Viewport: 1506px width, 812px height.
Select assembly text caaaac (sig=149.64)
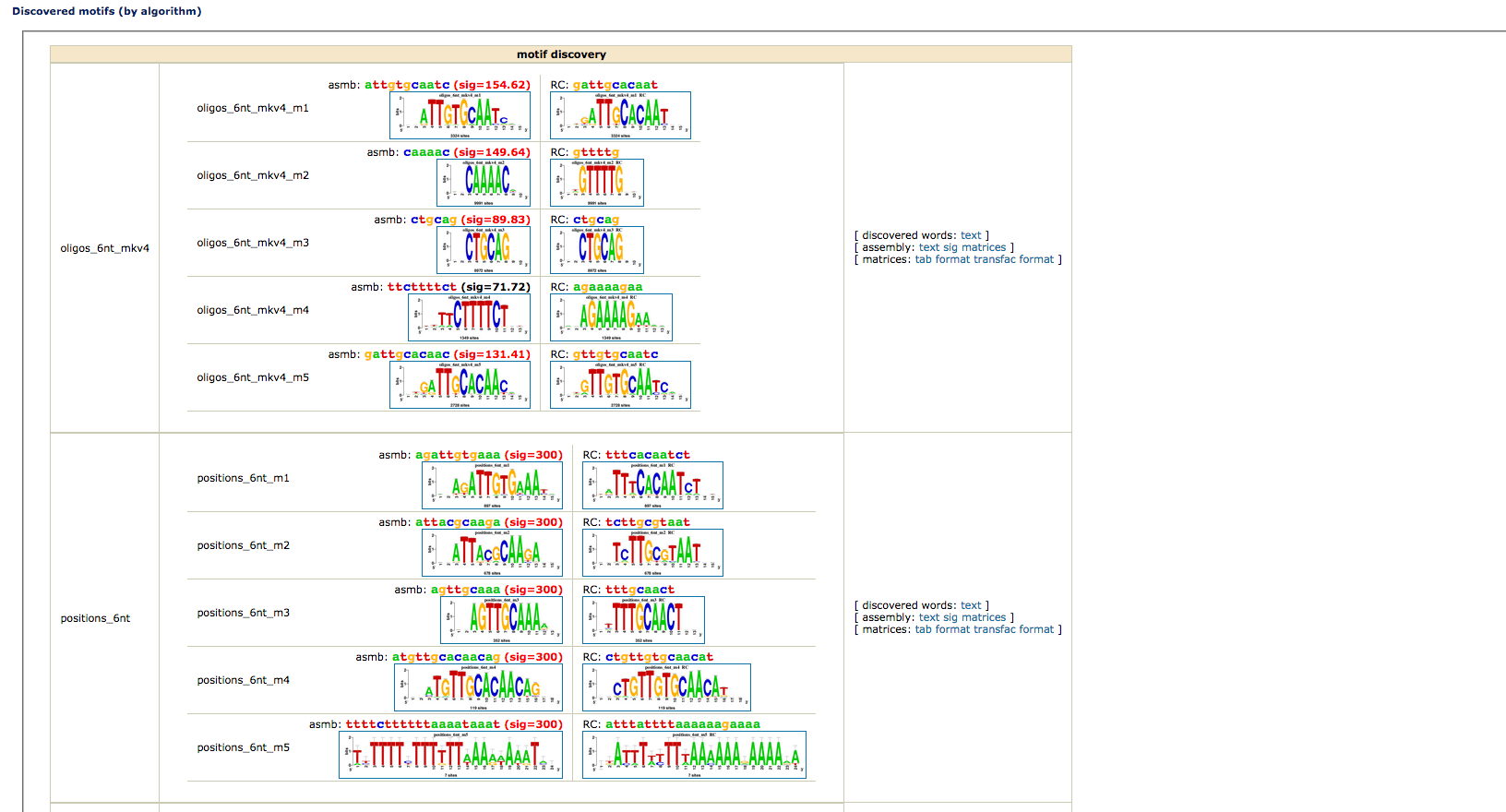[x=467, y=152]
